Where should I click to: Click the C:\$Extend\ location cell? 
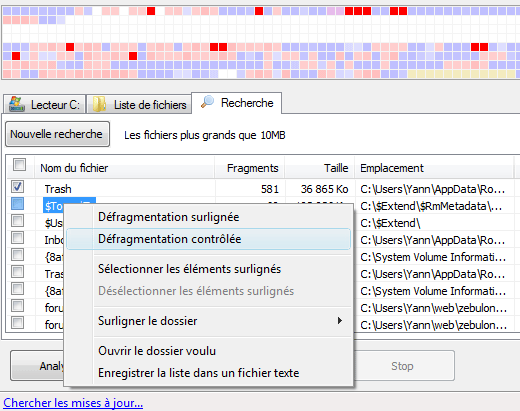pos(390,223)
